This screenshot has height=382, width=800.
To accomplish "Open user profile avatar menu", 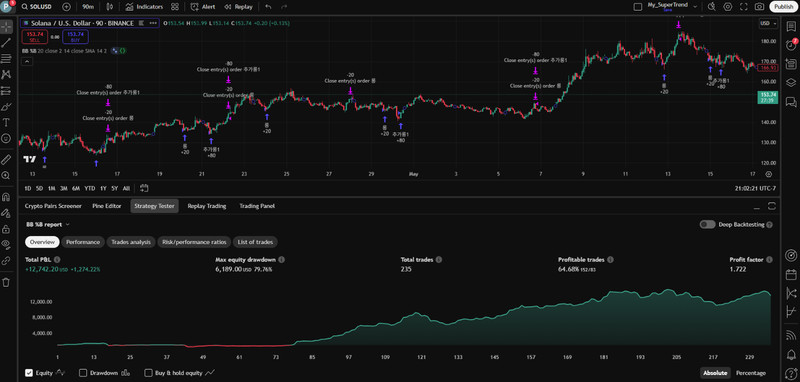I will (7, 7).
